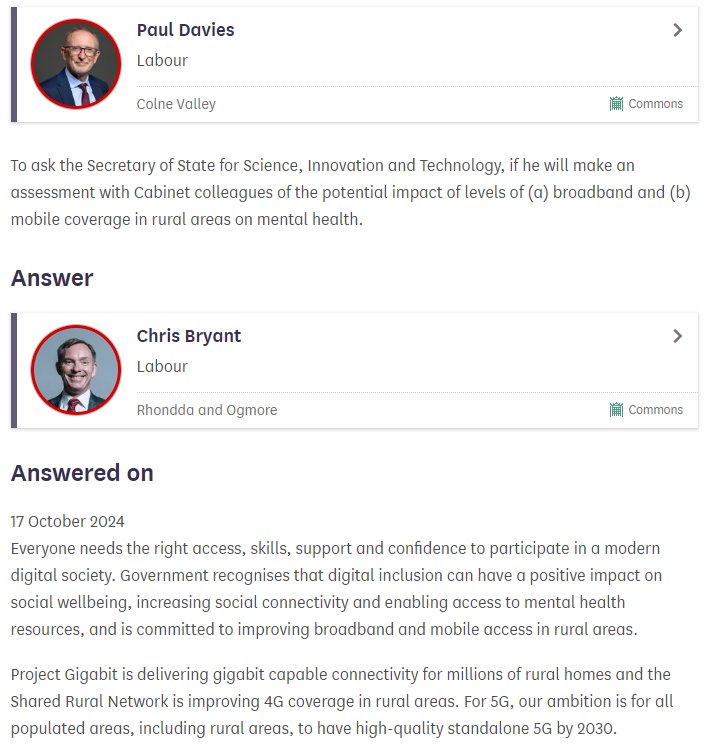This screenshot has height=749, width=711.
Task: Click the Commons label beside Colne Valley
Action: [655, 104]
